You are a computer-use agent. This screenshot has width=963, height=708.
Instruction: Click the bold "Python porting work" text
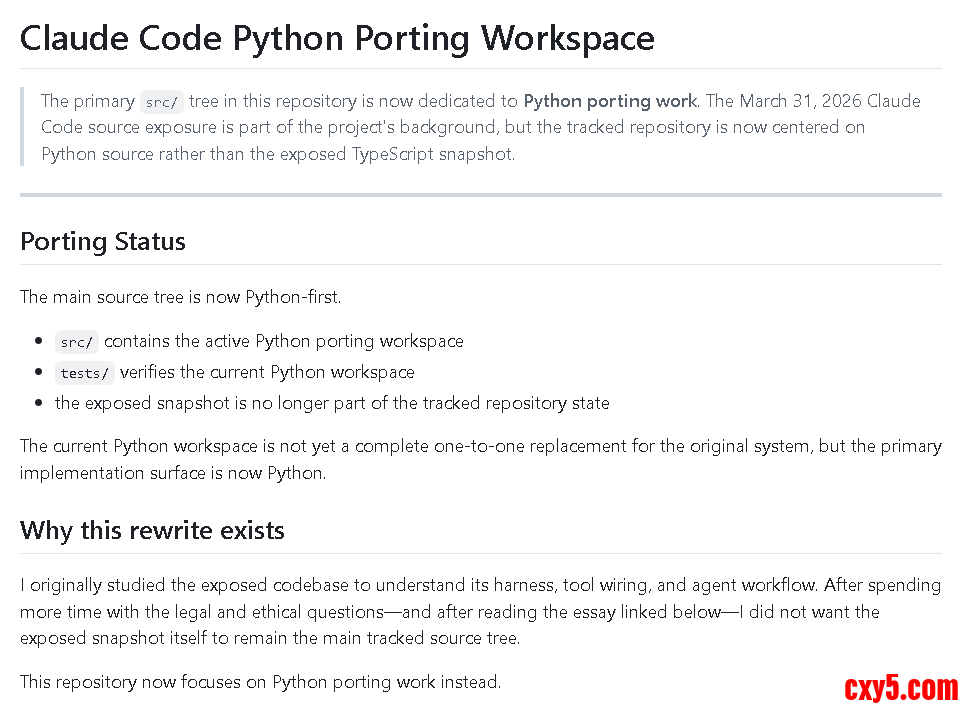point(610,101)
